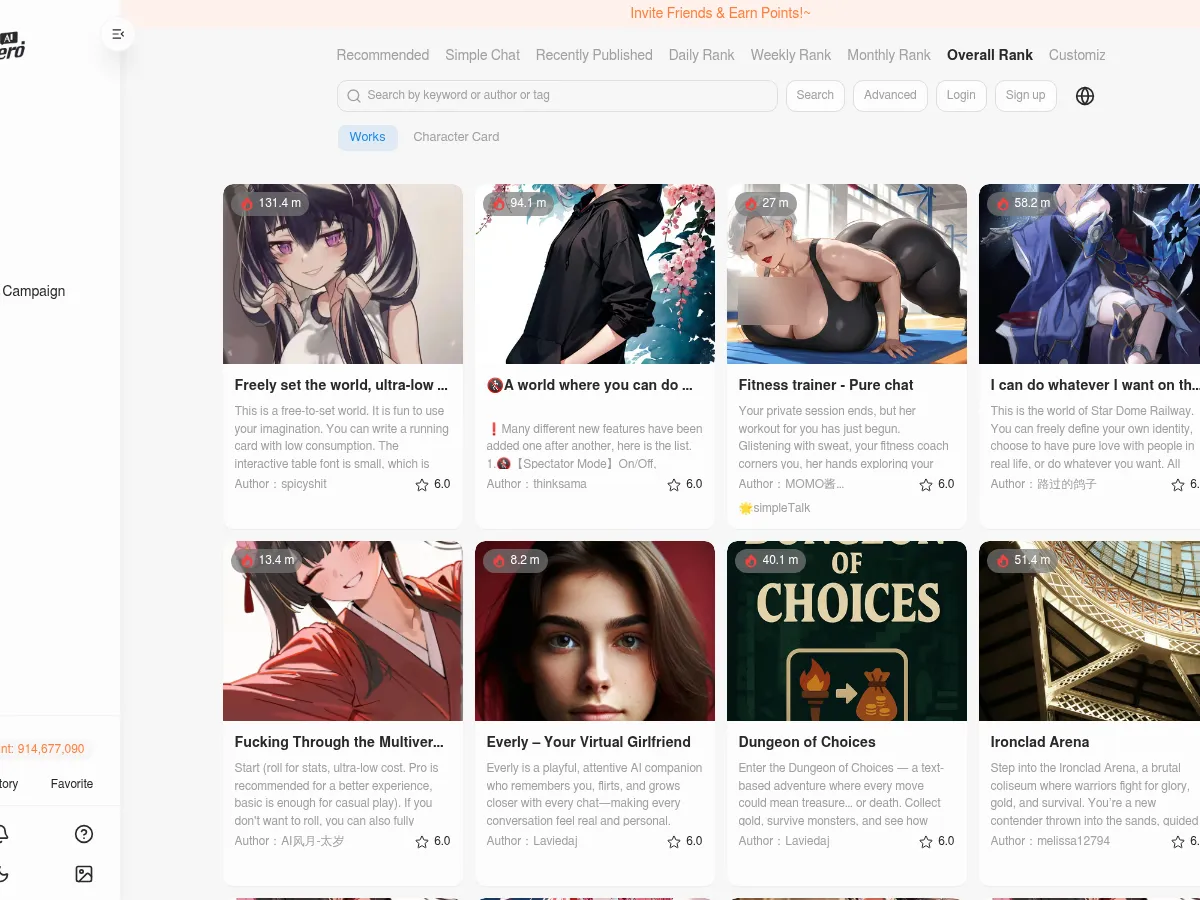Click the simpleTalk tag on Fitness trainer card
The height and width of the screenshot is (900, 1200).
point(775,508)
